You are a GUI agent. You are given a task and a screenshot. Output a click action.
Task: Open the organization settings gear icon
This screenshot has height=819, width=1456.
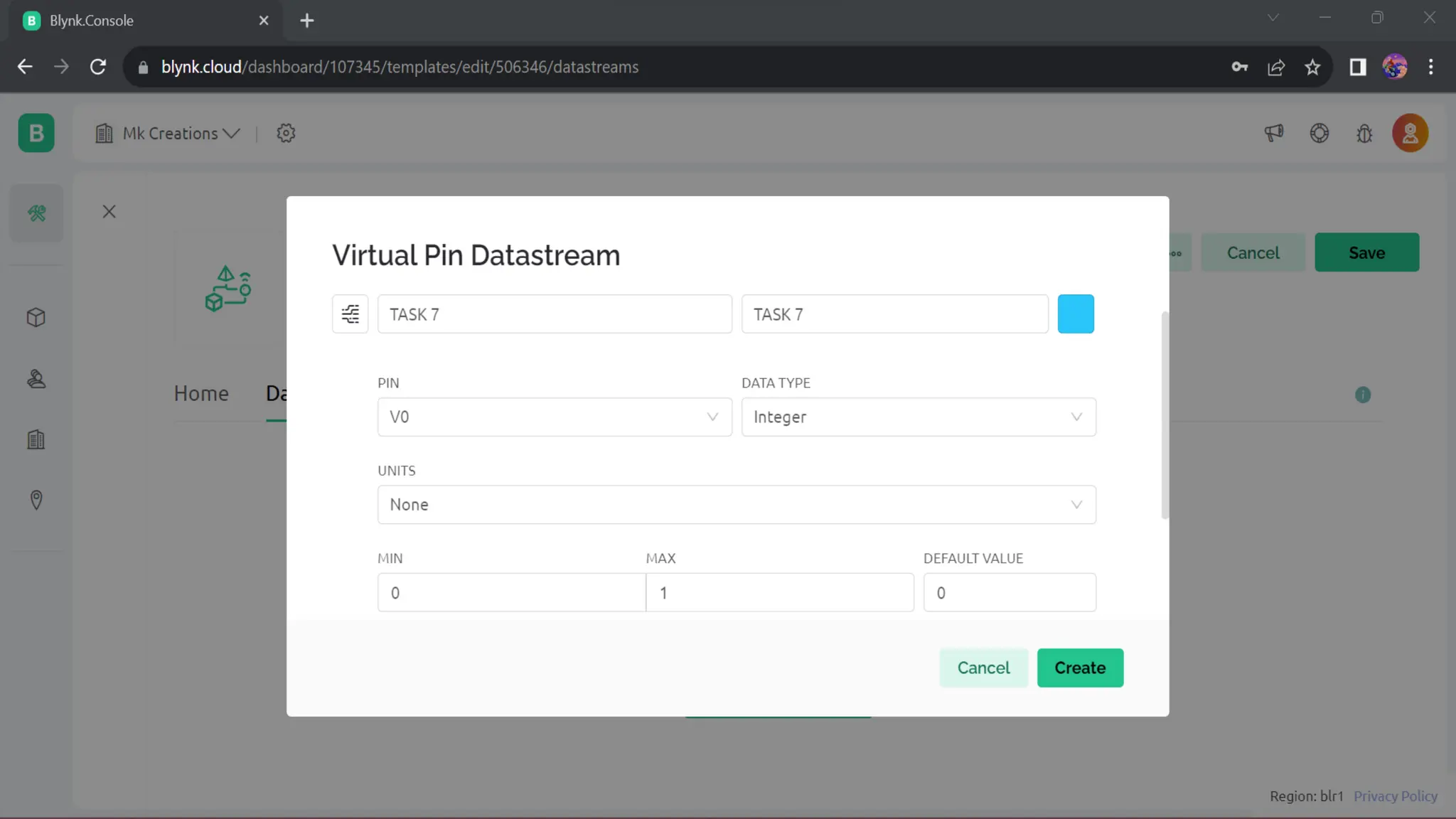pyautogui.click(x=286, y=133)
